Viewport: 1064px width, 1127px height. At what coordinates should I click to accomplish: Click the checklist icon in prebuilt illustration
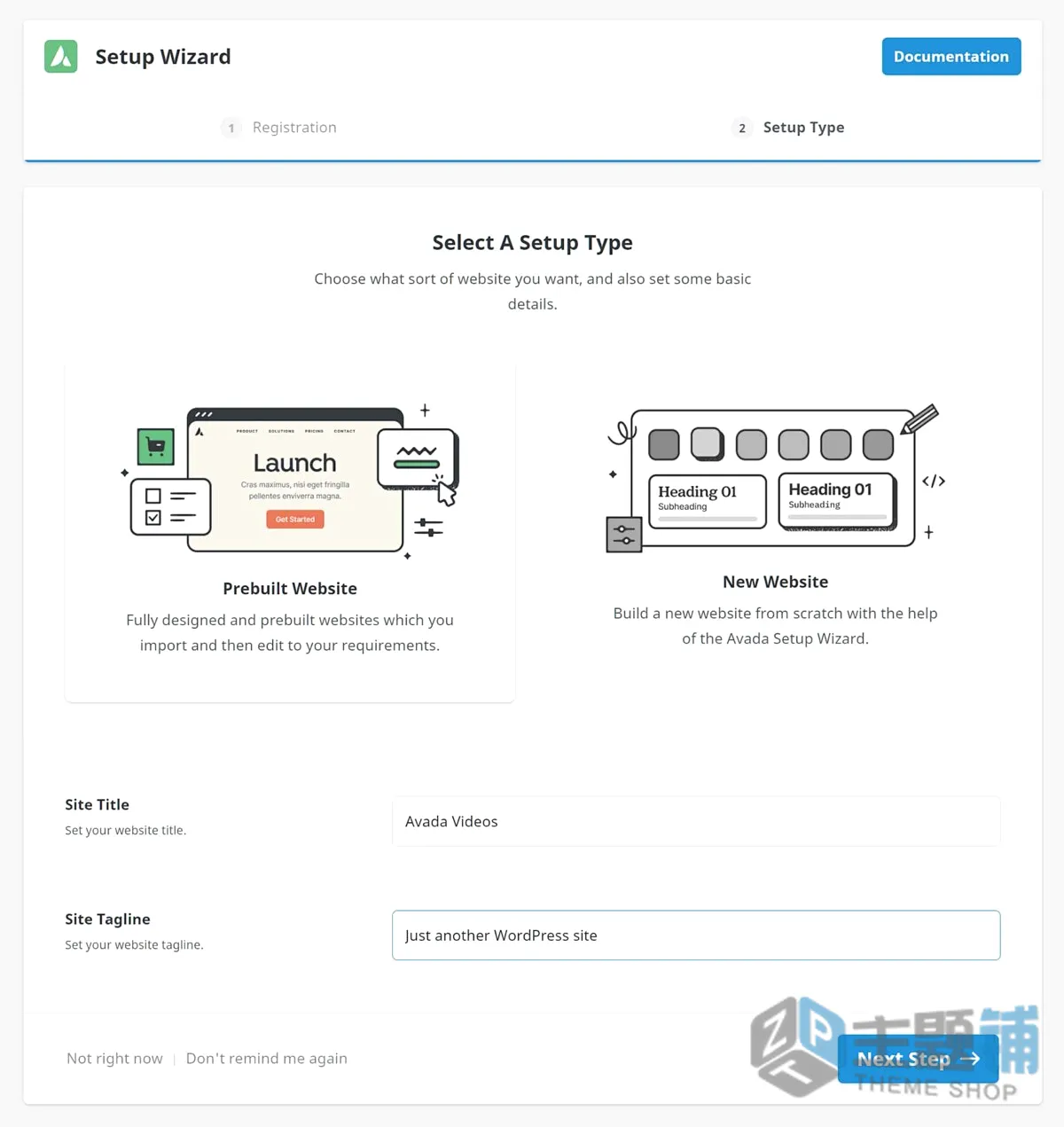170,507
